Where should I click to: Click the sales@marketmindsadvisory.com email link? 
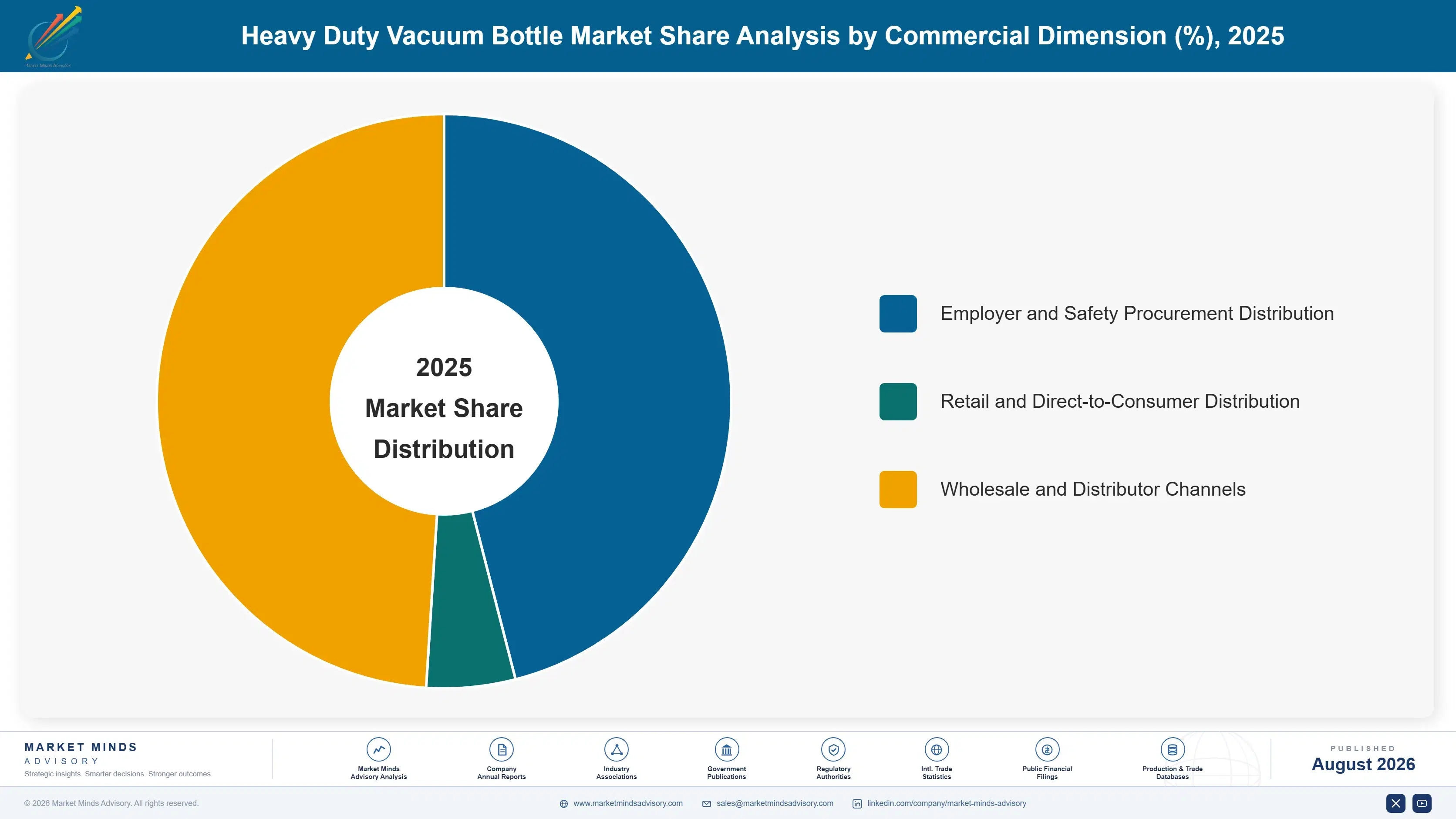coord(775,803)
